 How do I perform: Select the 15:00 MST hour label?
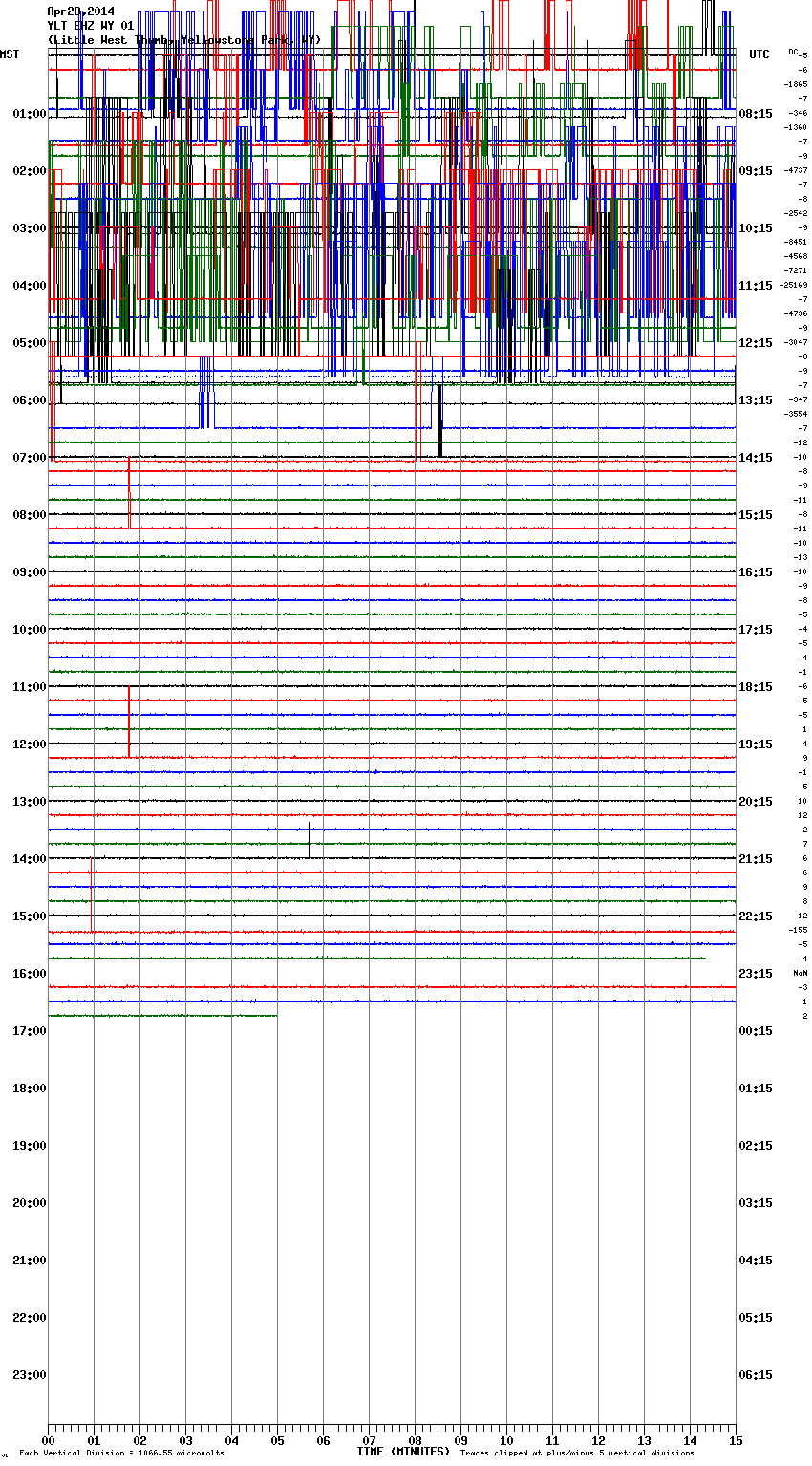pos(30,916)
